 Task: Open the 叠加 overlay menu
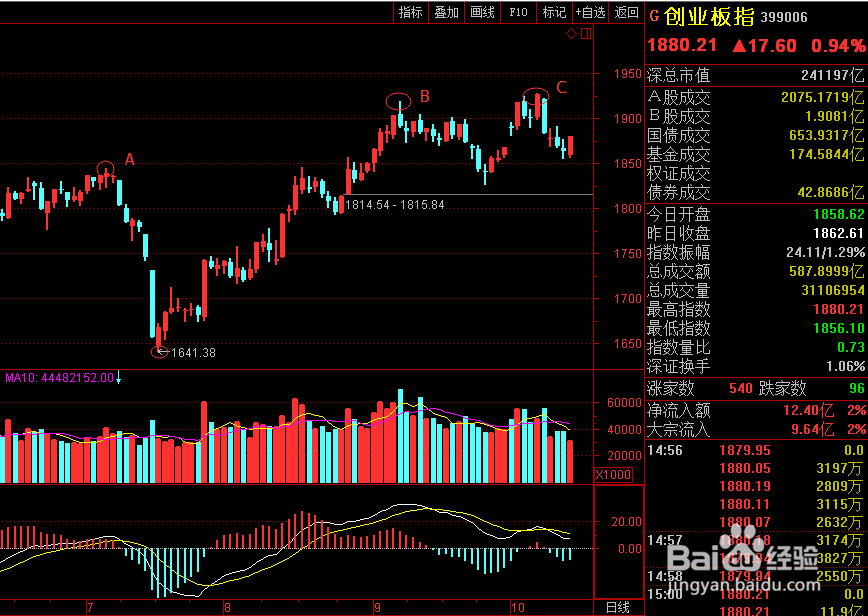click(446, 12)
